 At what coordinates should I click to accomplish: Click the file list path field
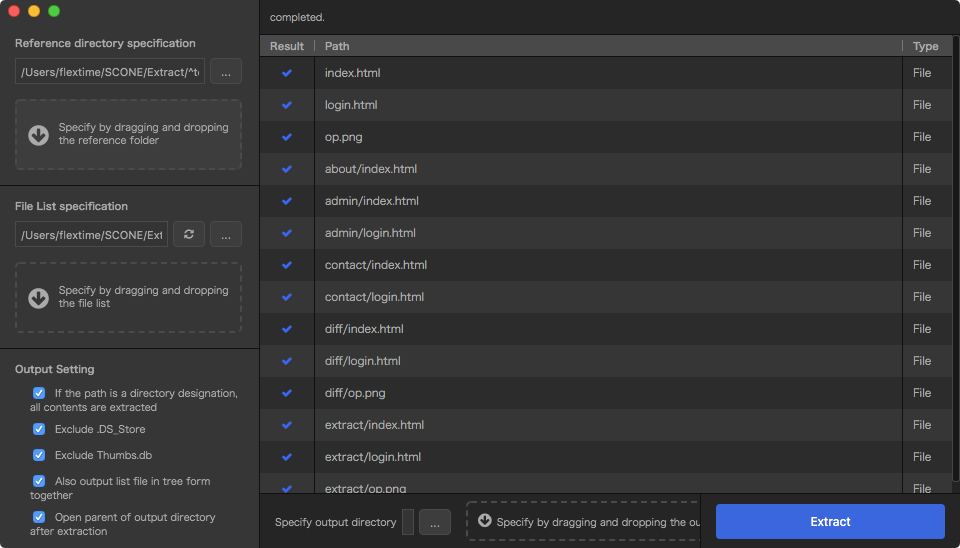click(x=91, y=234)
